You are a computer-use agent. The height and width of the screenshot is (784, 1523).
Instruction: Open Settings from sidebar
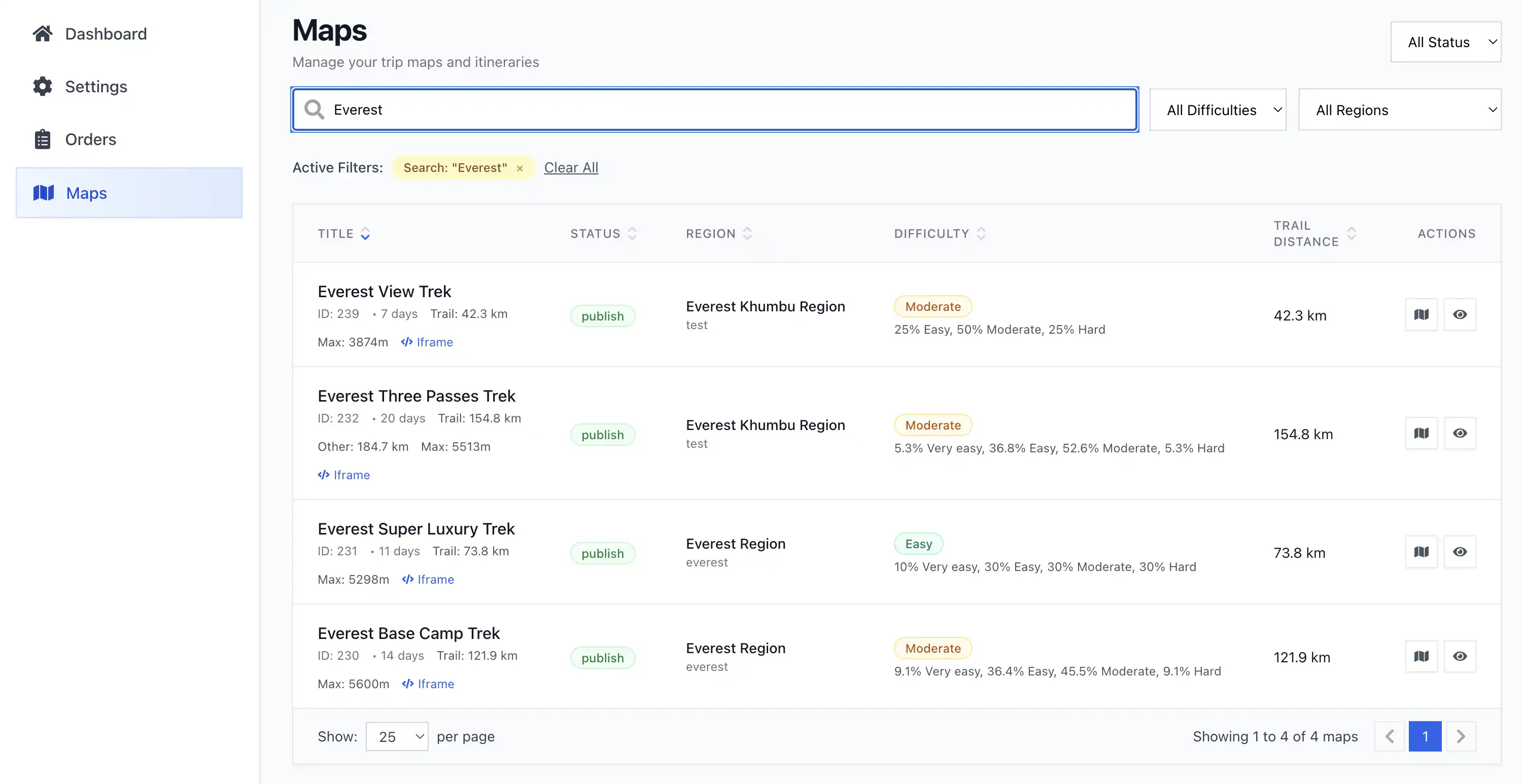(96, 87)
